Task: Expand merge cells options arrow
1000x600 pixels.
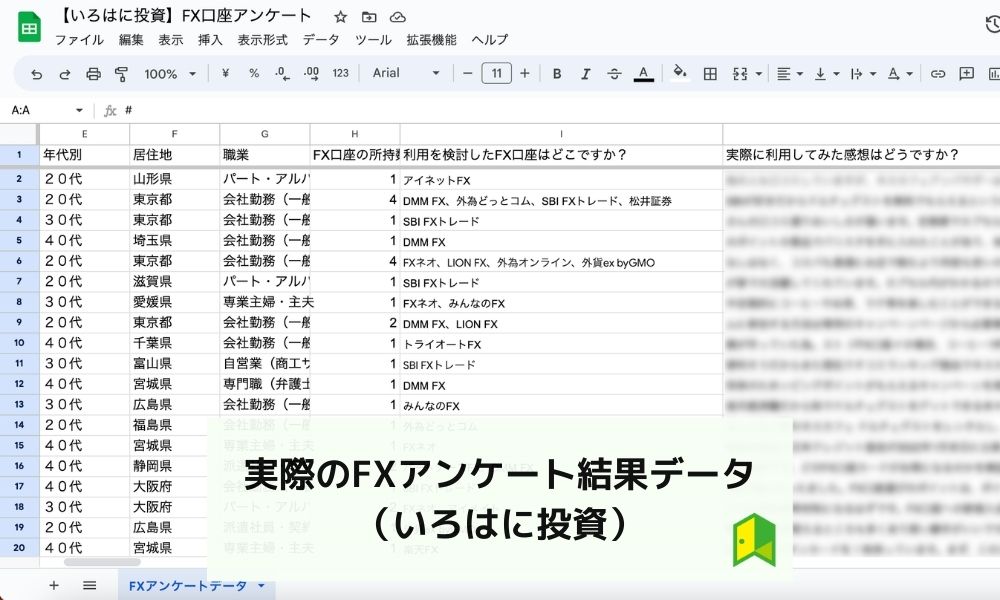Action: pos(759,74)
